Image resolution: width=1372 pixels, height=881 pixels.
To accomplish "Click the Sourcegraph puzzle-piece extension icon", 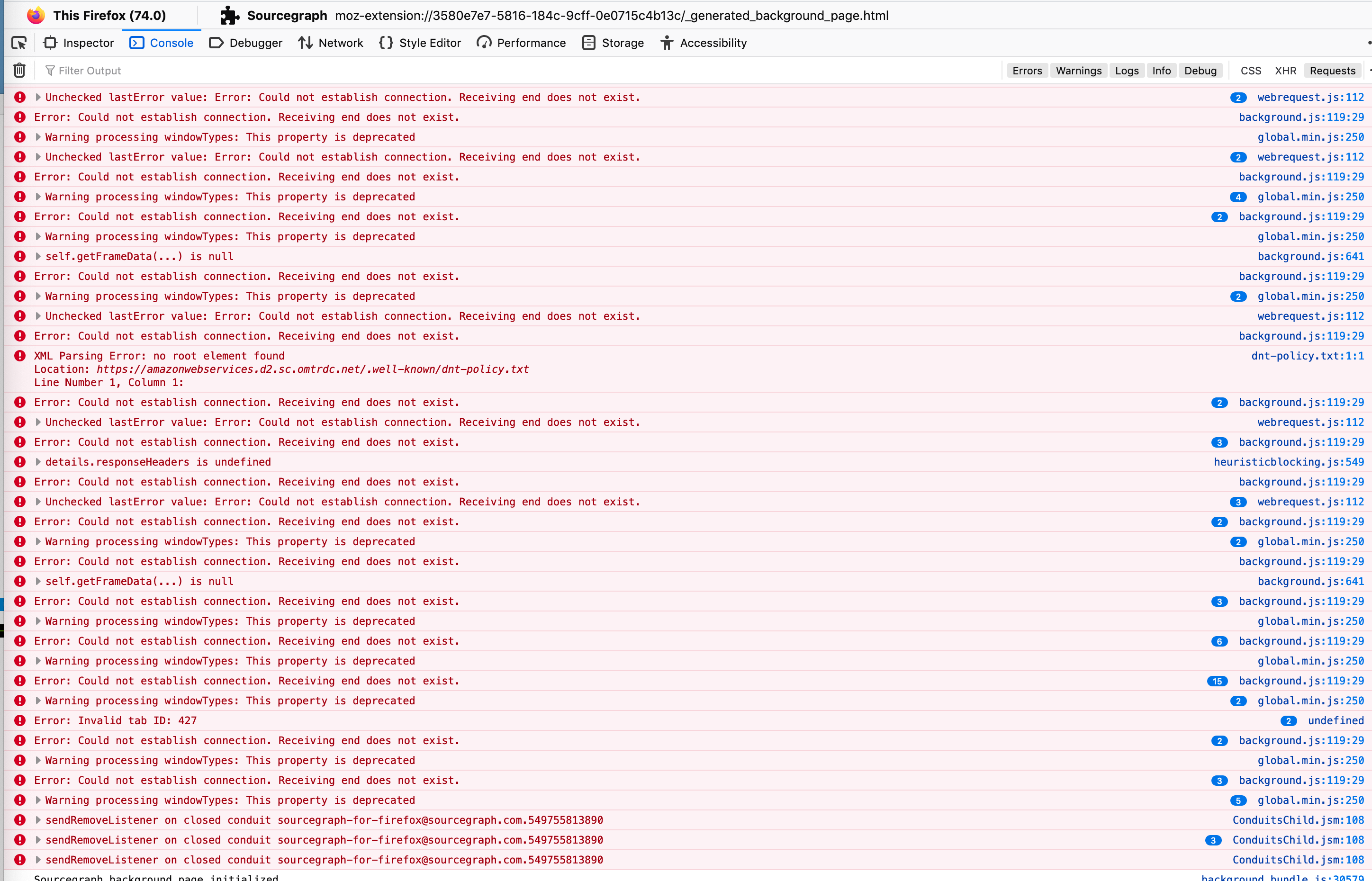I will point(229,16).
